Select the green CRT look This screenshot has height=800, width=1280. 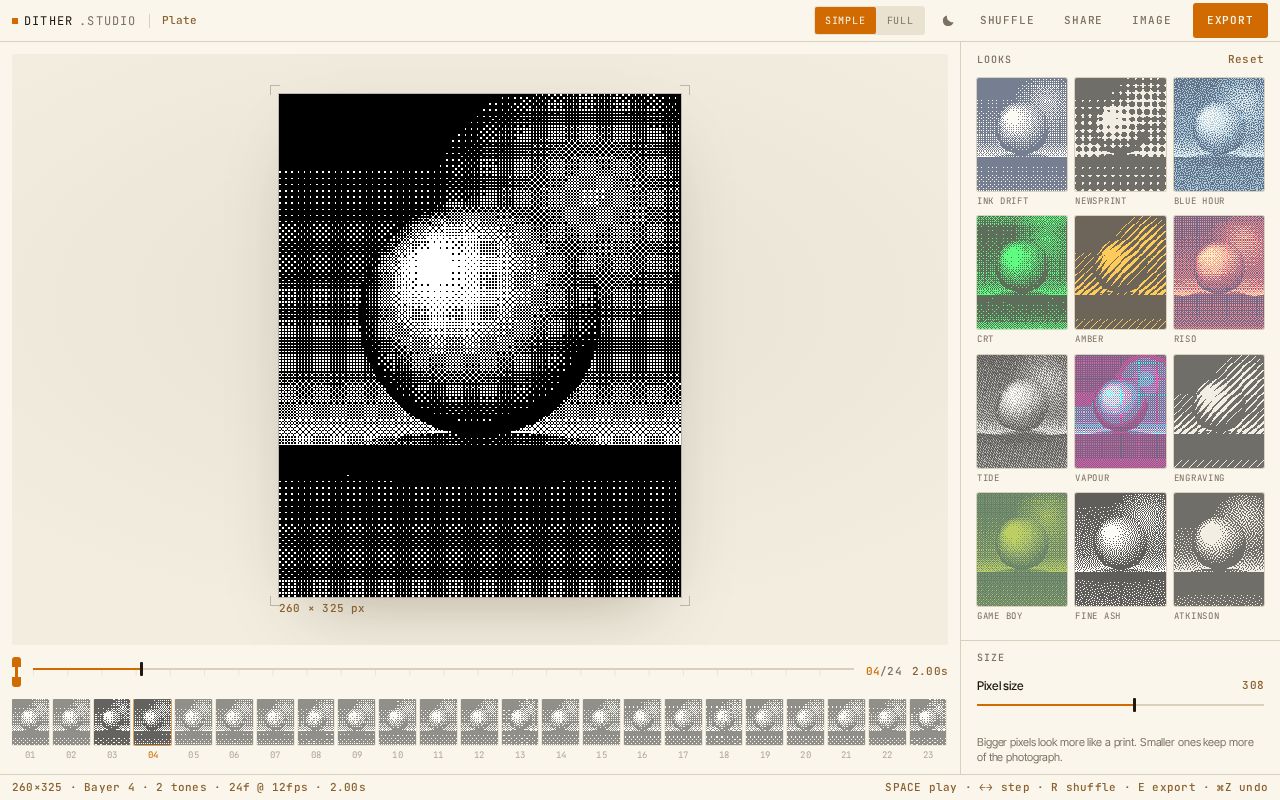click(x=1022, y=272)
